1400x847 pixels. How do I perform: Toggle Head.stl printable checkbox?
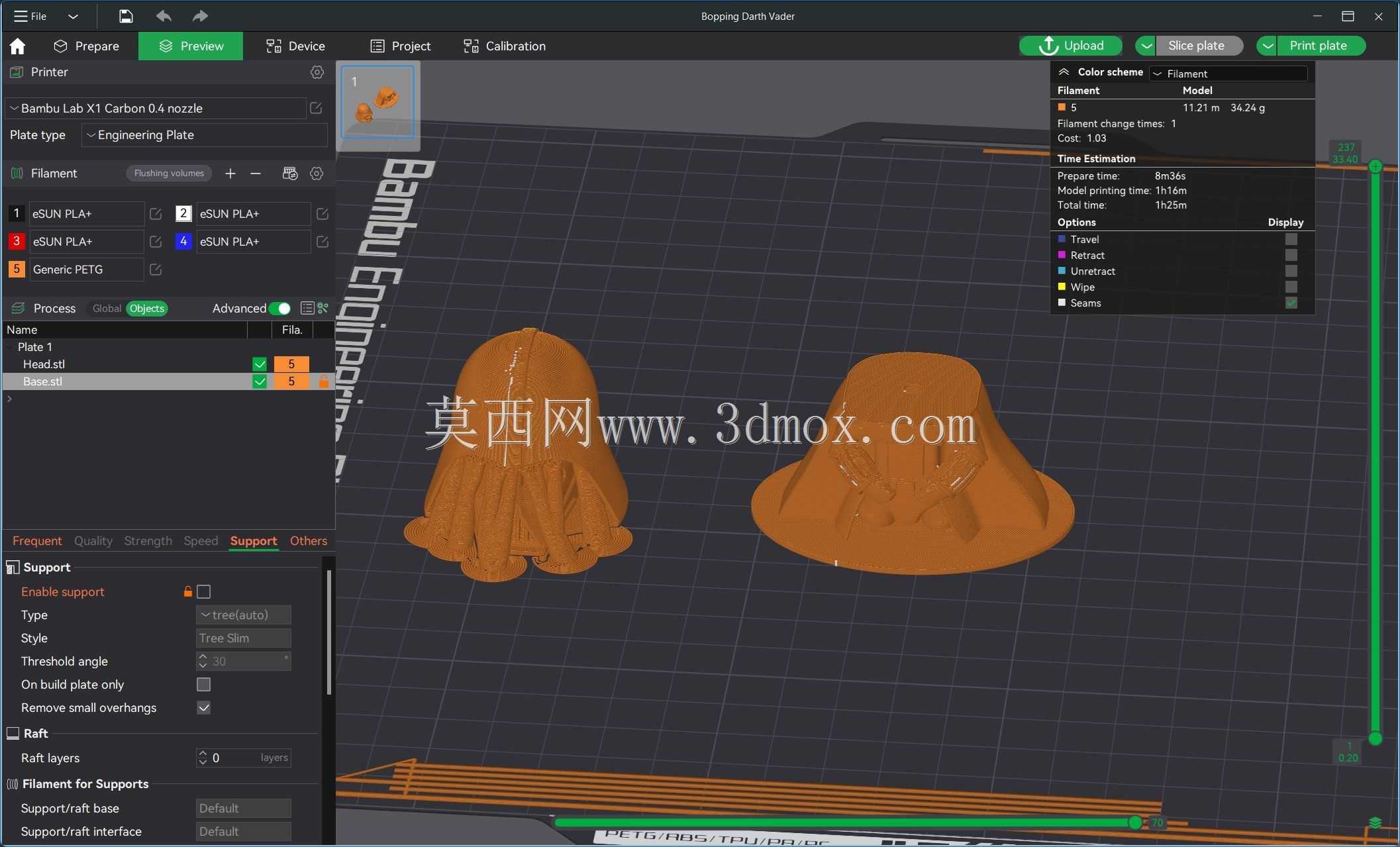(260, 364)
